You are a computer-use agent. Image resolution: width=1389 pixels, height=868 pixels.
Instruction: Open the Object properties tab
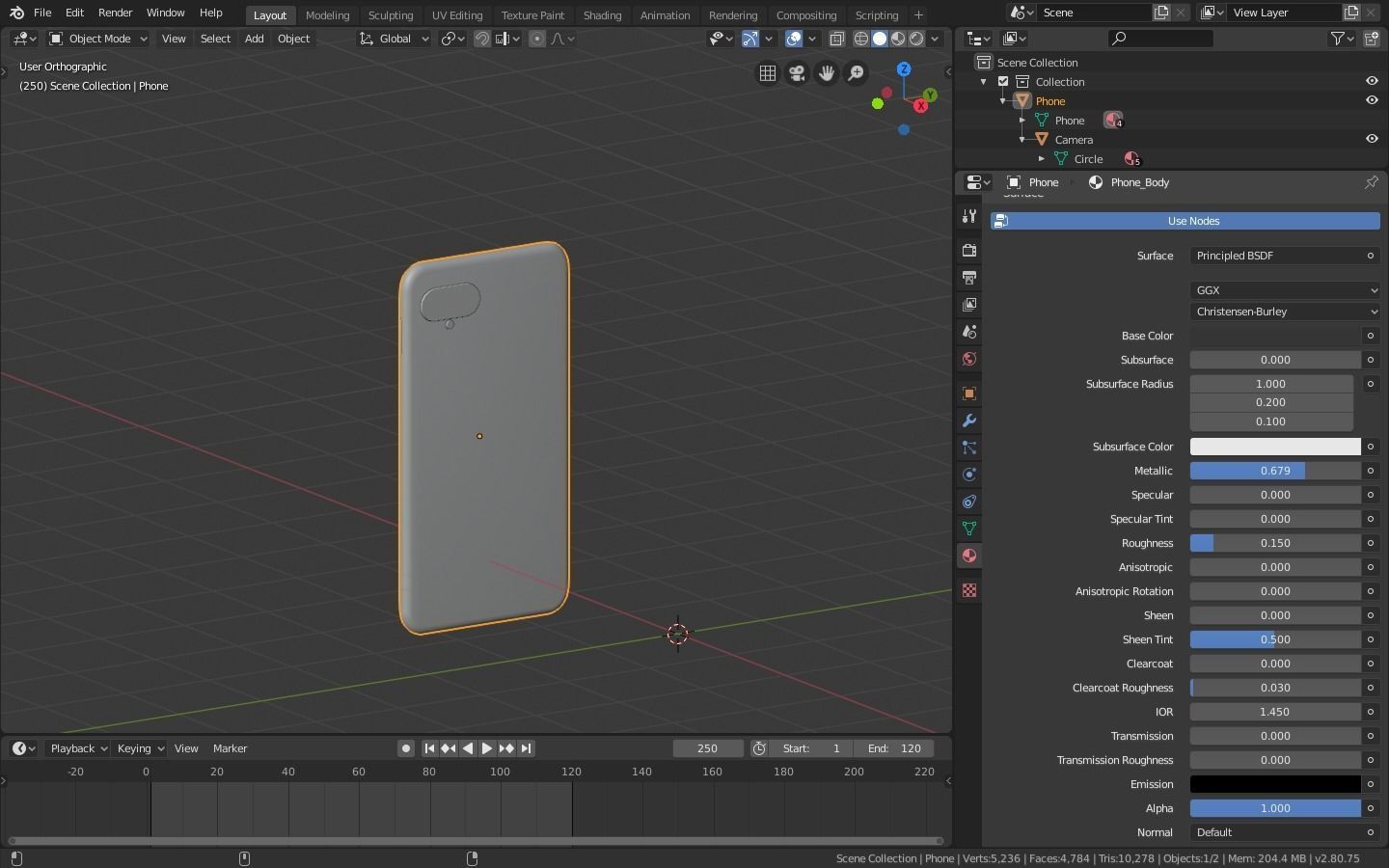click(969, 393)
